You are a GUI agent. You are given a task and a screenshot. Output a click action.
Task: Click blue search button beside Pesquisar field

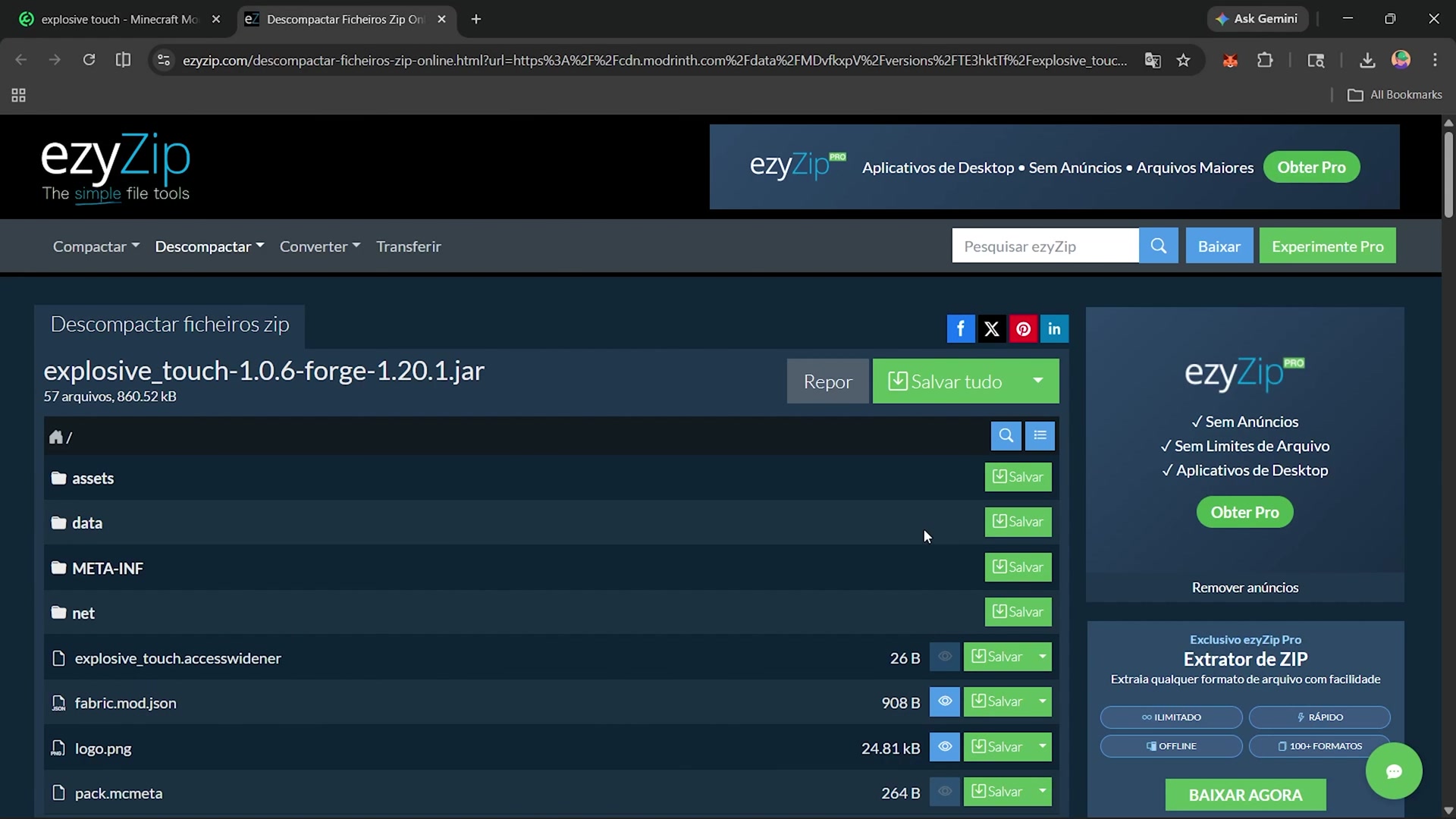(x=1158, y=246)
